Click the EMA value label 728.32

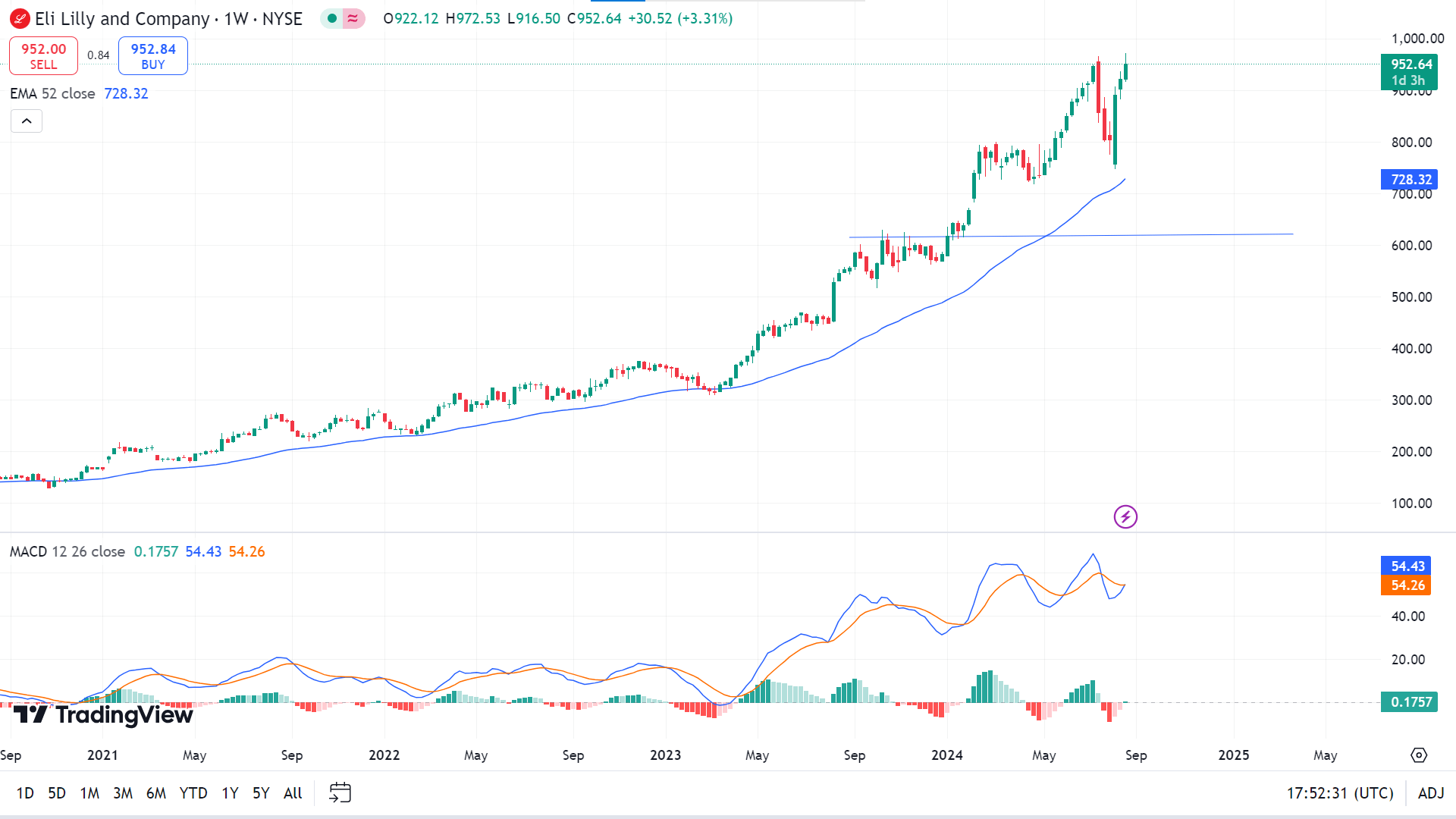pyautogui.click(x=1409, y=180)
